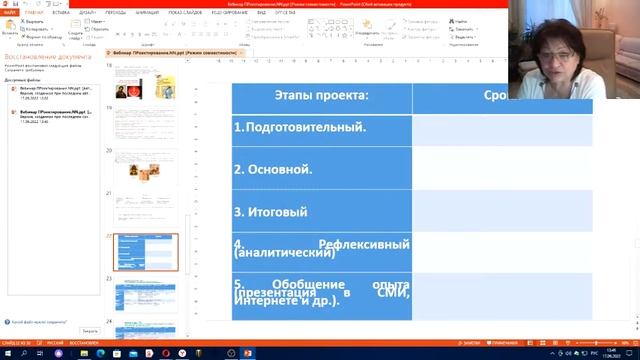640x360 pixels.
Task: Select the first recovered file version in the list
Action: point(54,93)
